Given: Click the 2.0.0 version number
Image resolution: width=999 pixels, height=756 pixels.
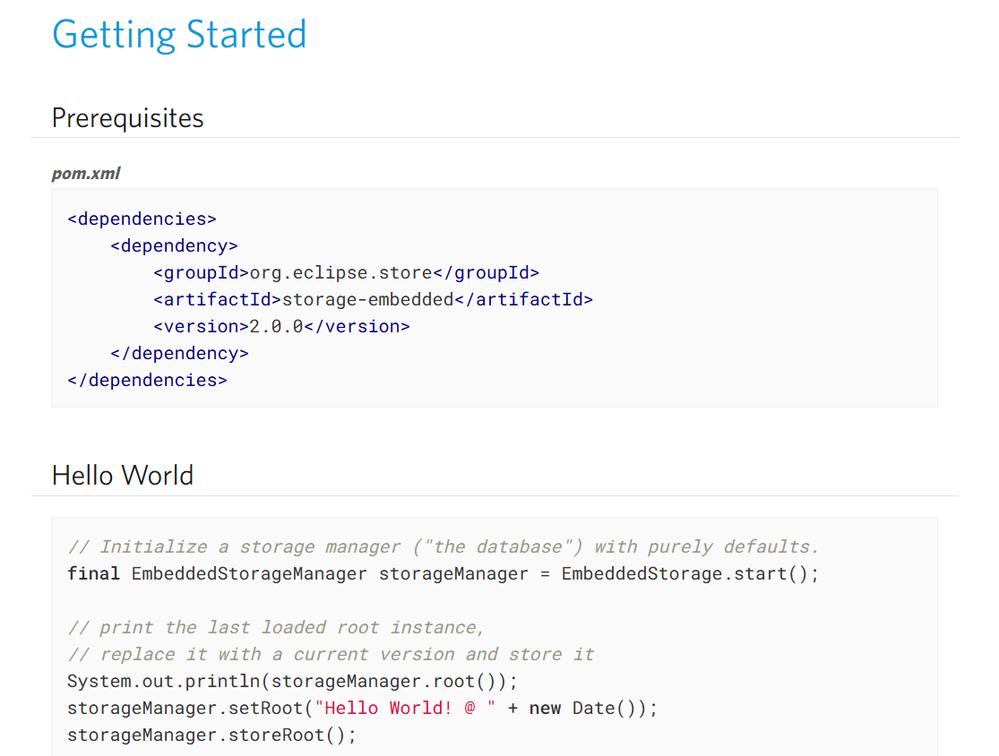Looking at the screenshot, I should pos(277,326).
